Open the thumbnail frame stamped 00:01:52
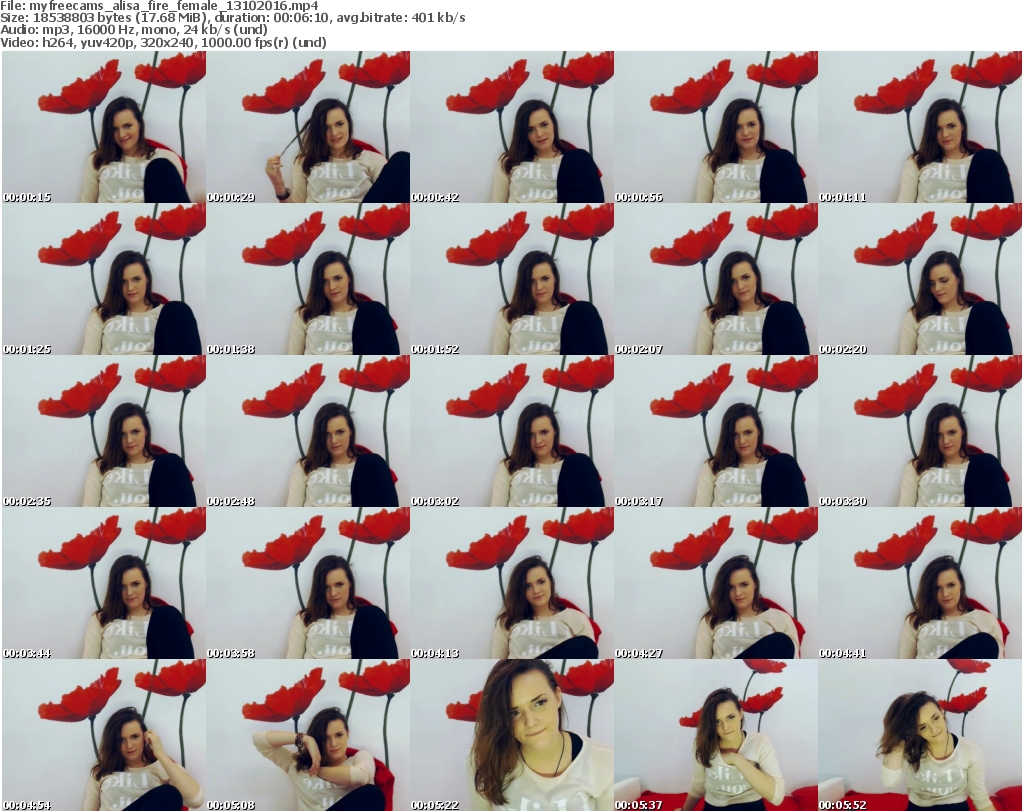Image resolution: width=1024 pixels, height=811 pixels. pos(512,279)
